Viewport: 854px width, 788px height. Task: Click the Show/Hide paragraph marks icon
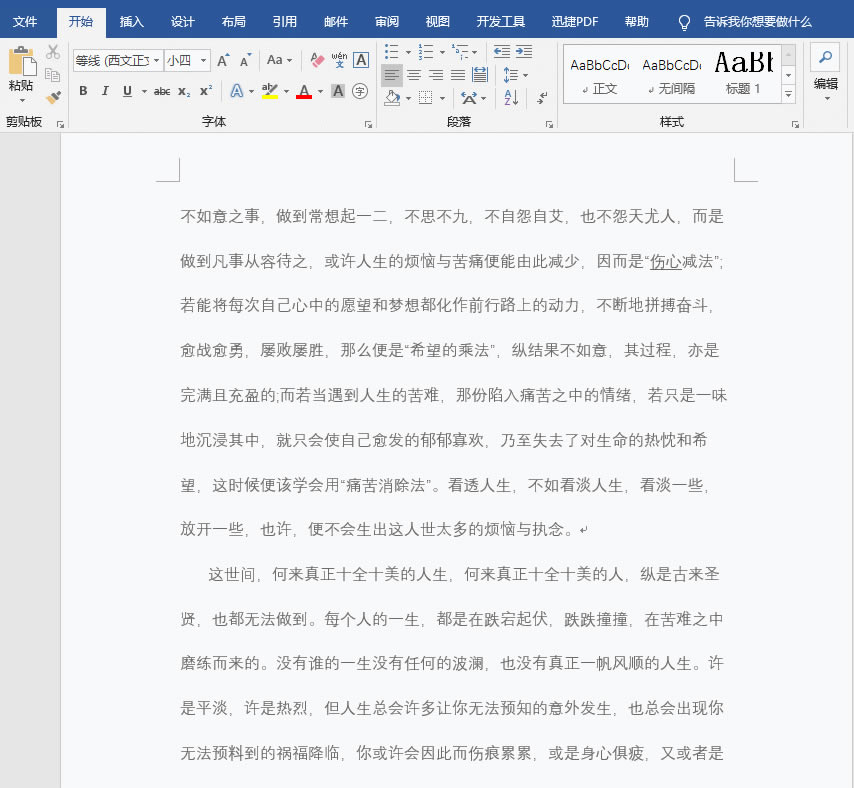point(542,98)
